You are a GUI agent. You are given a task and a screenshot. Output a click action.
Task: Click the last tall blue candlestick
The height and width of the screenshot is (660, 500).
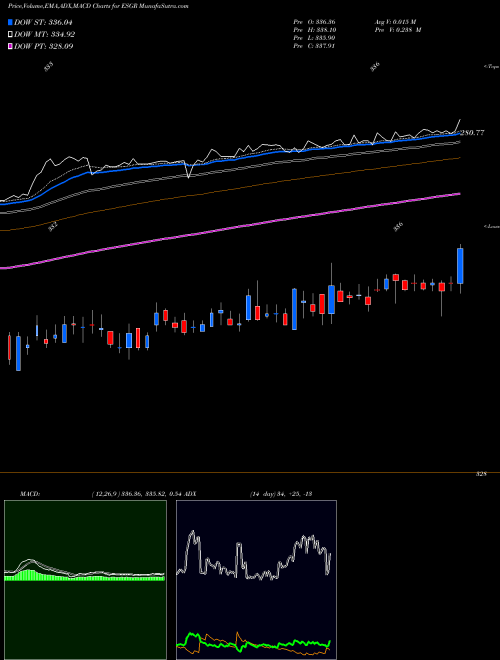[460, 266]
